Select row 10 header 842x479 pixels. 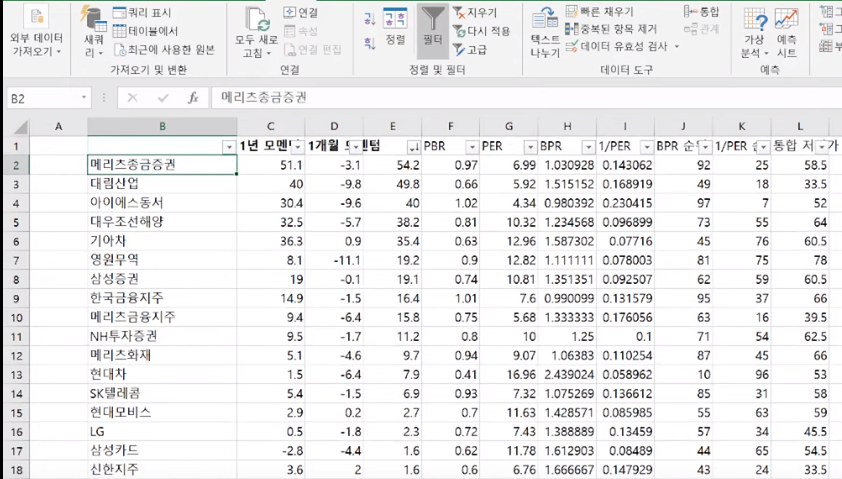[16, 317]
